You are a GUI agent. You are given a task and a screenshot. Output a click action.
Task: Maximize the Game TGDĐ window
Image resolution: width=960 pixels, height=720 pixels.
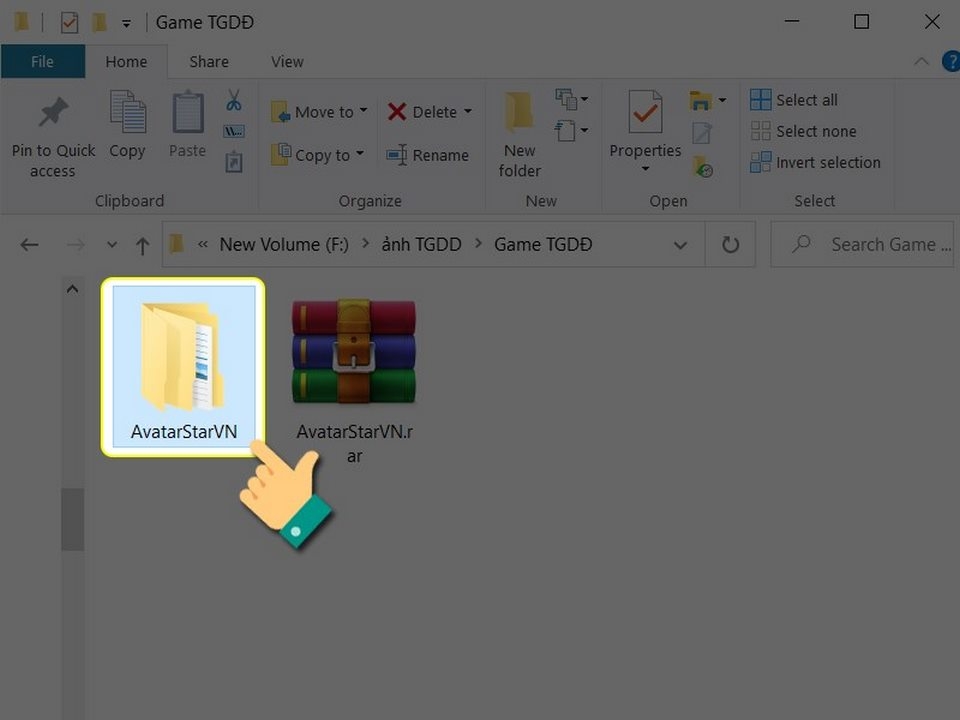pyautogui.click(x=861, y=21)
